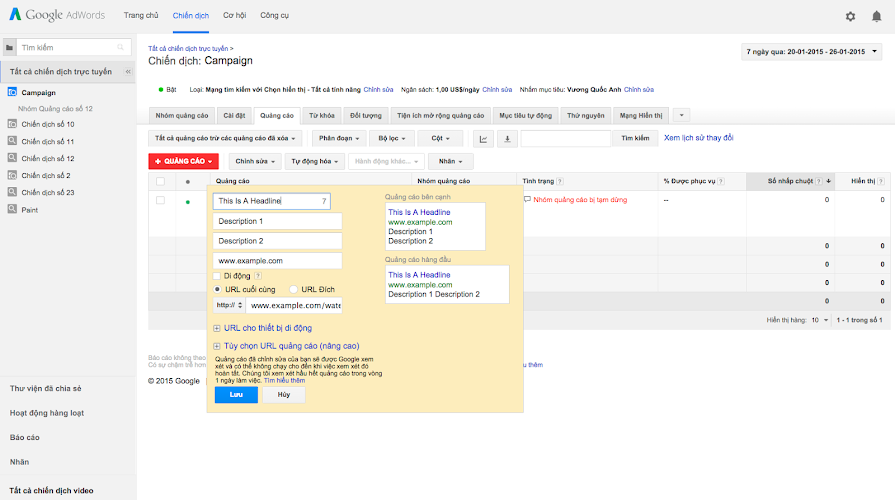The image size is (895, 500).
Task: Open the more tabs dropdown arrow
Action: pos(681,115)
